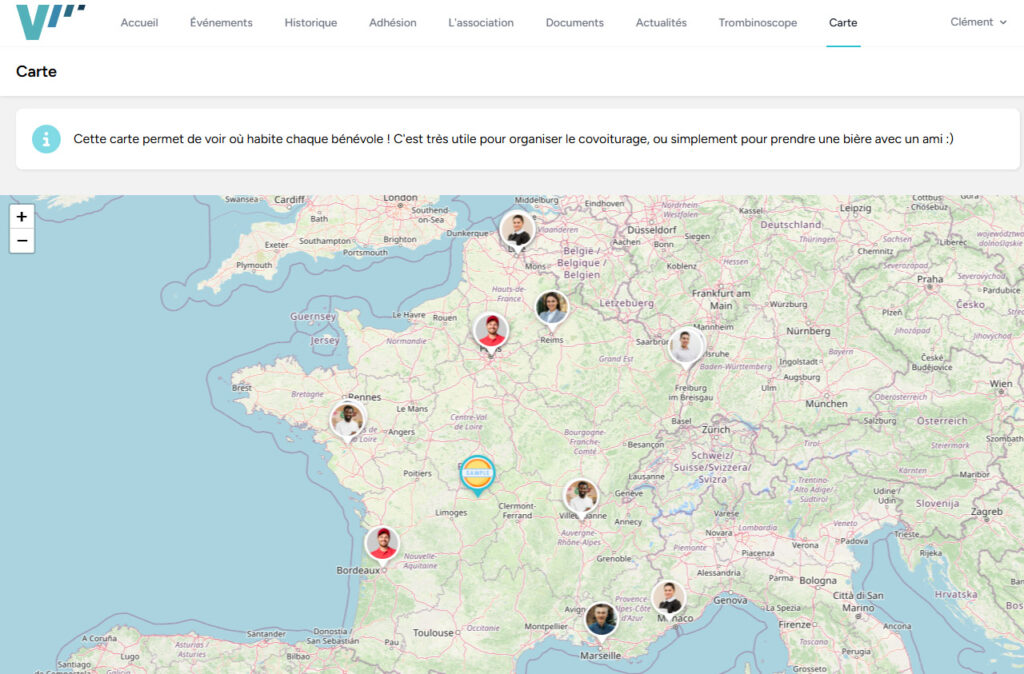
Task: Click the volunteer pin near Villeurbanne
Action: (581, 495)
